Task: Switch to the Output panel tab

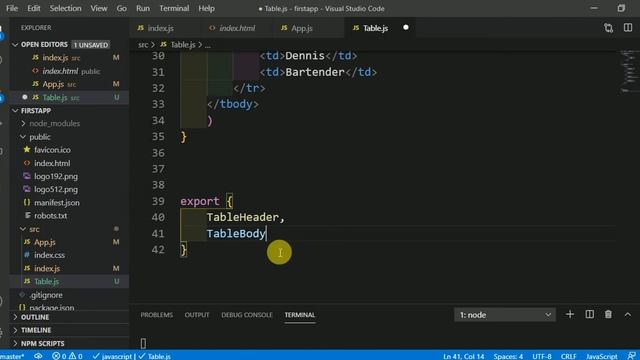Action: pos(197,315)
